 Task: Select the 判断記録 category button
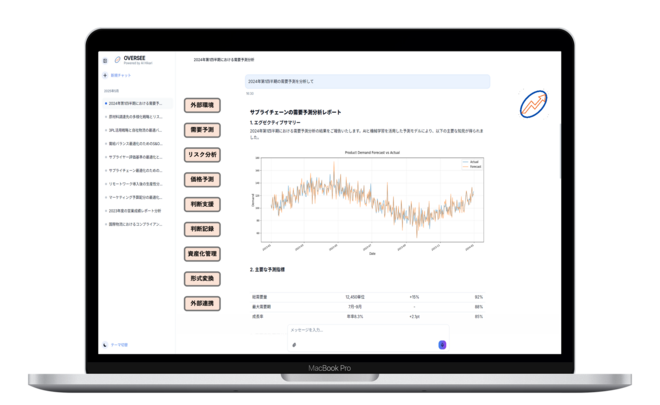tap(202, 229)
